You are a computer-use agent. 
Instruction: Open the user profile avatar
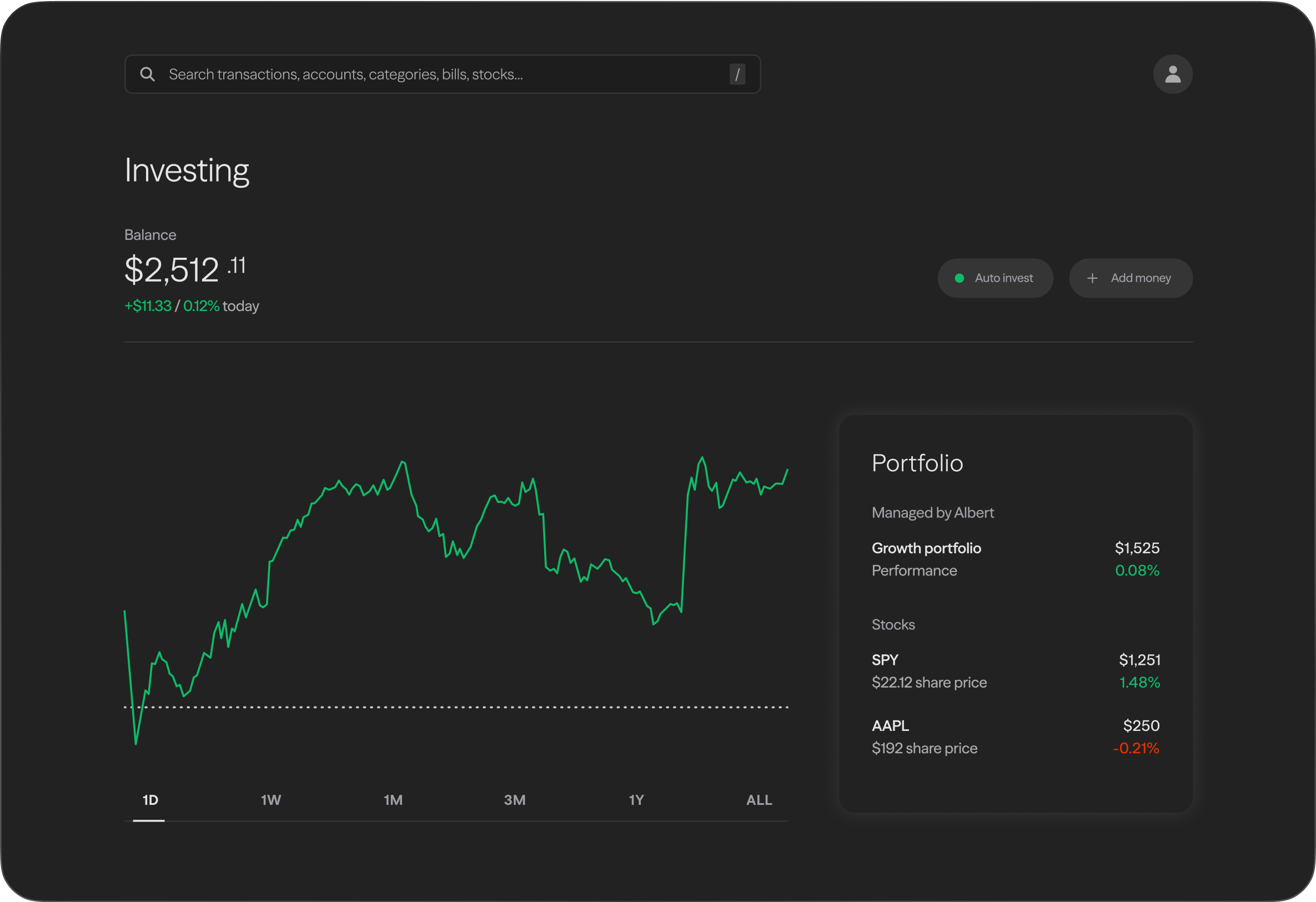[x=1172, y=74]
